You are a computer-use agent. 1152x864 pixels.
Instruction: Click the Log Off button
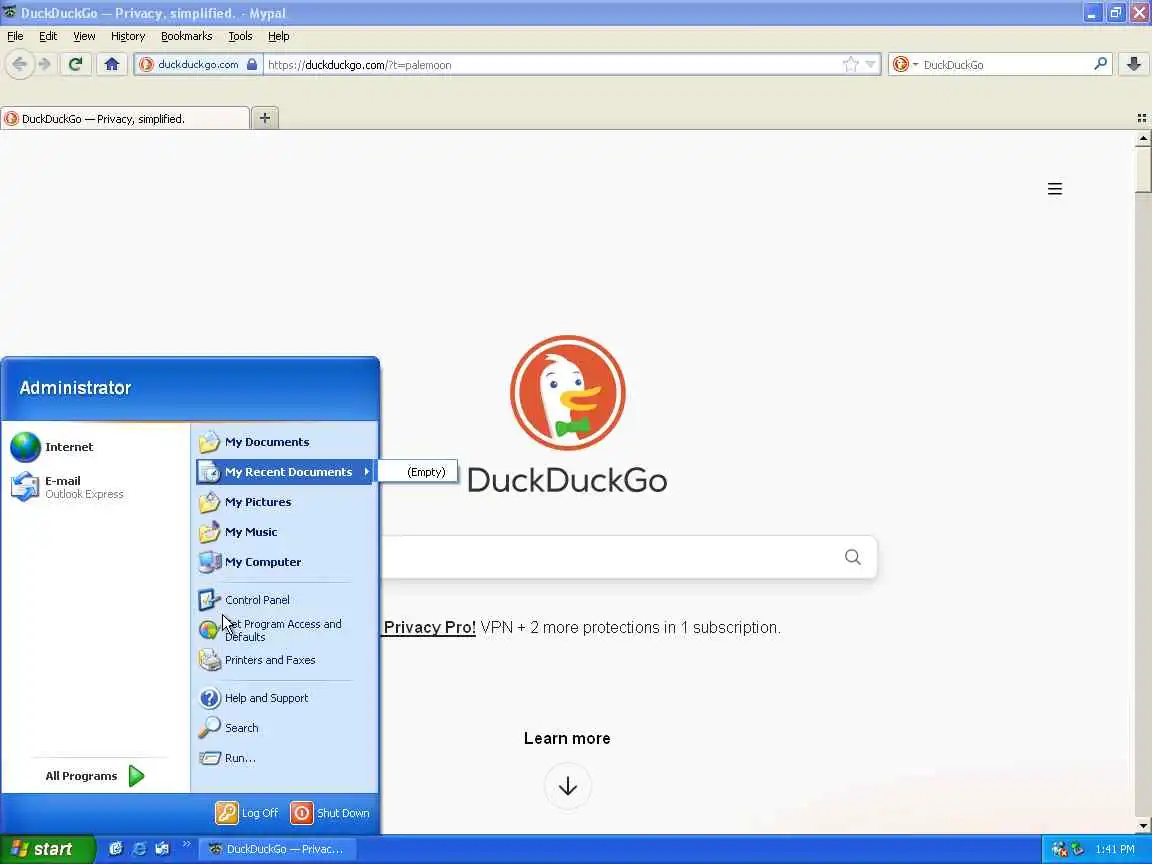[x=247, y=813]
